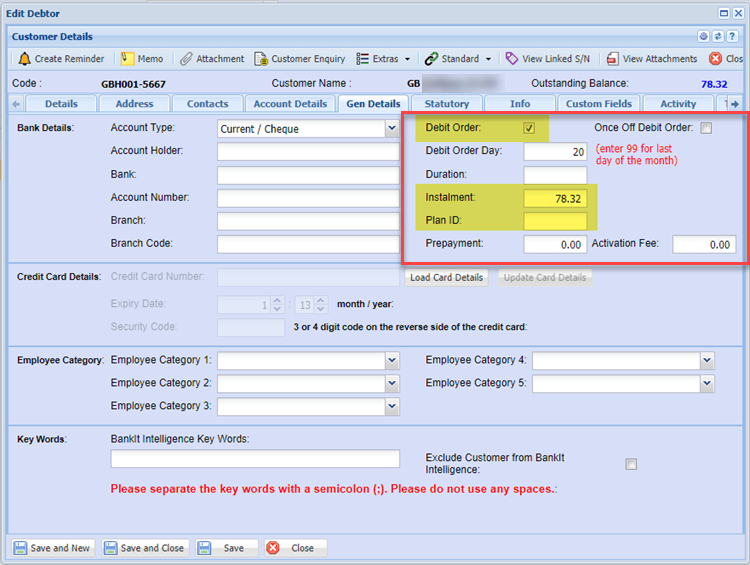Expand the Account Type dropdown
The width and height of the screenshot is (750, 565).
[391, 128]
